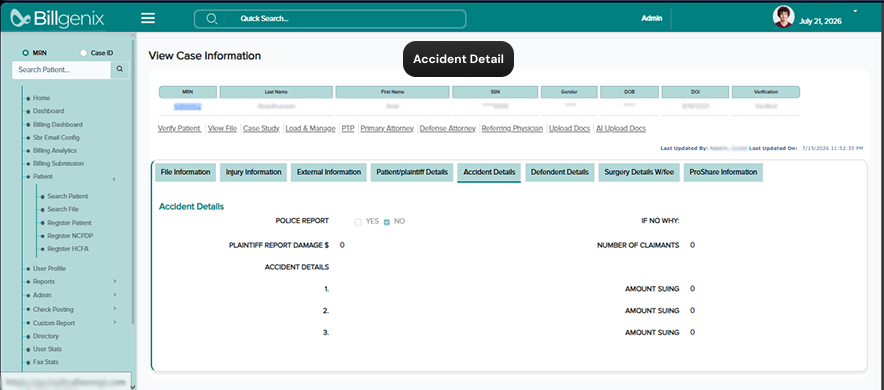The width and height of the screenshot is (884, 390).
Task: Open the Load & Manage link
Action: click(x=310, y=128)
